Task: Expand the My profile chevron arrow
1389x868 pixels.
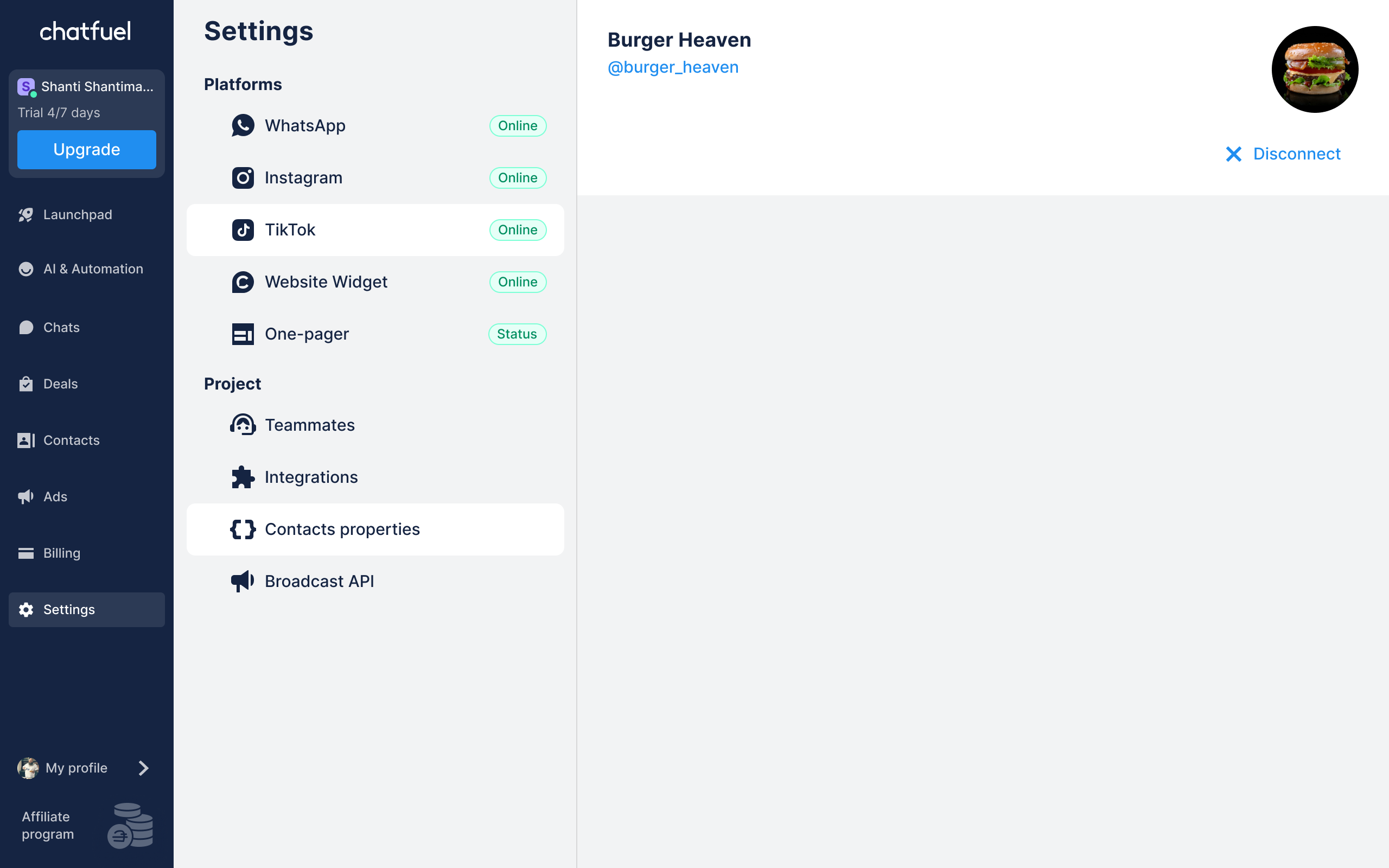Action: 143,768
